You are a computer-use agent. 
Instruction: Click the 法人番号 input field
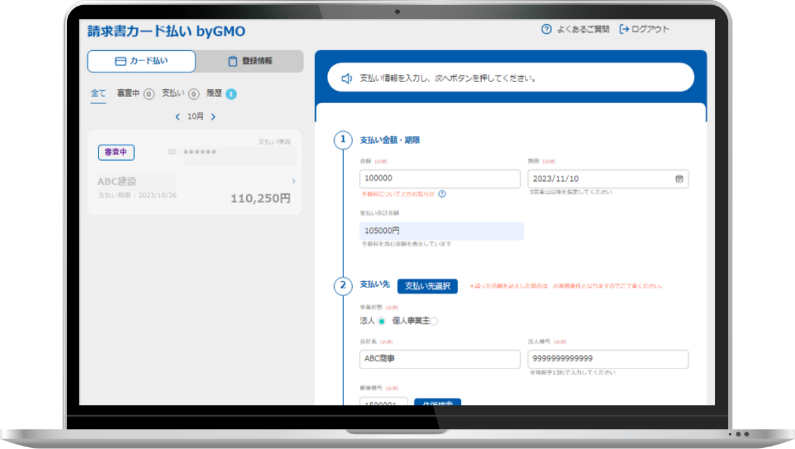point(608,359)
